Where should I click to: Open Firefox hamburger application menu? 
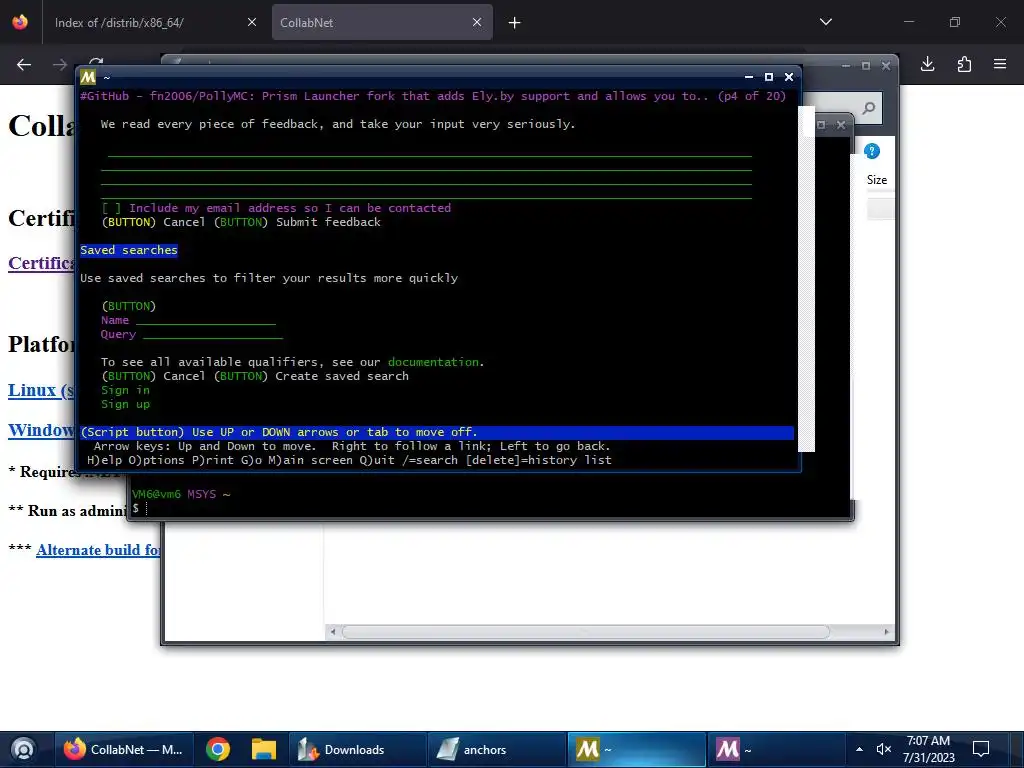[x=1000, y=63]
